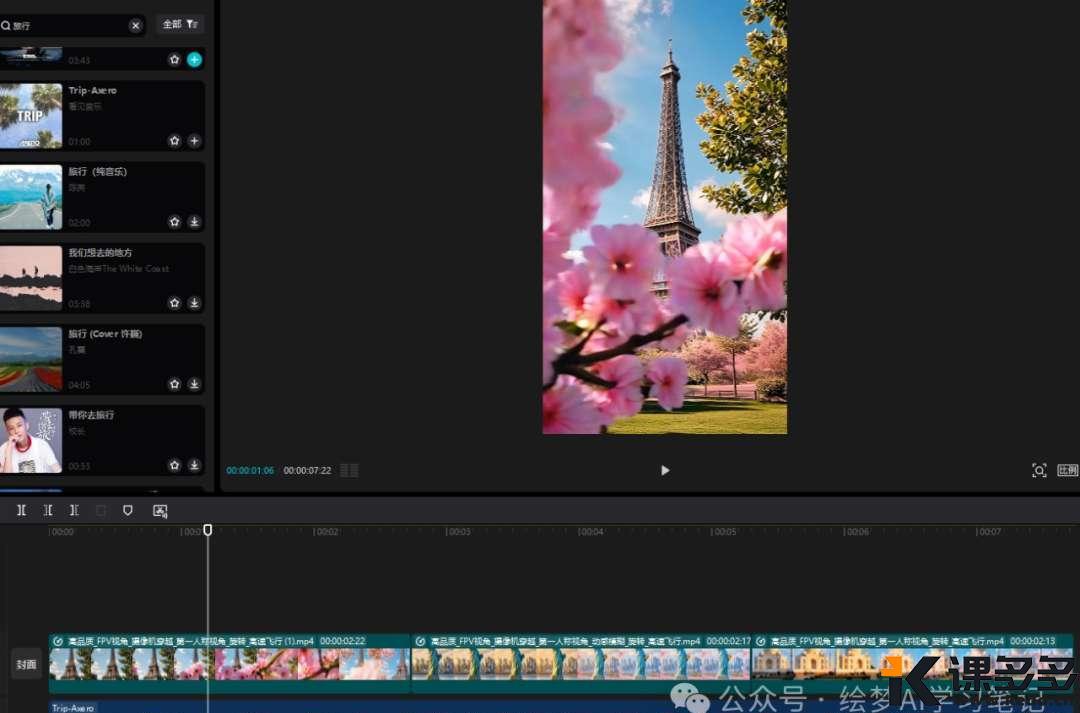Star the 旅行 (Cover 许巍) song
The height and width of the screenshot is (713, 1080).
point(174,384)
